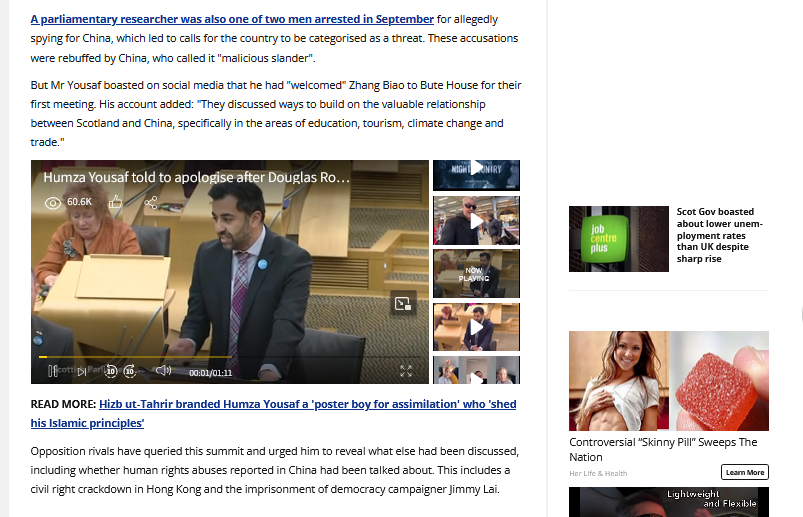Click the eye views icon showing 60.6K
The image size is (803, 517).
pyautogui.click(x=53, y=203)
